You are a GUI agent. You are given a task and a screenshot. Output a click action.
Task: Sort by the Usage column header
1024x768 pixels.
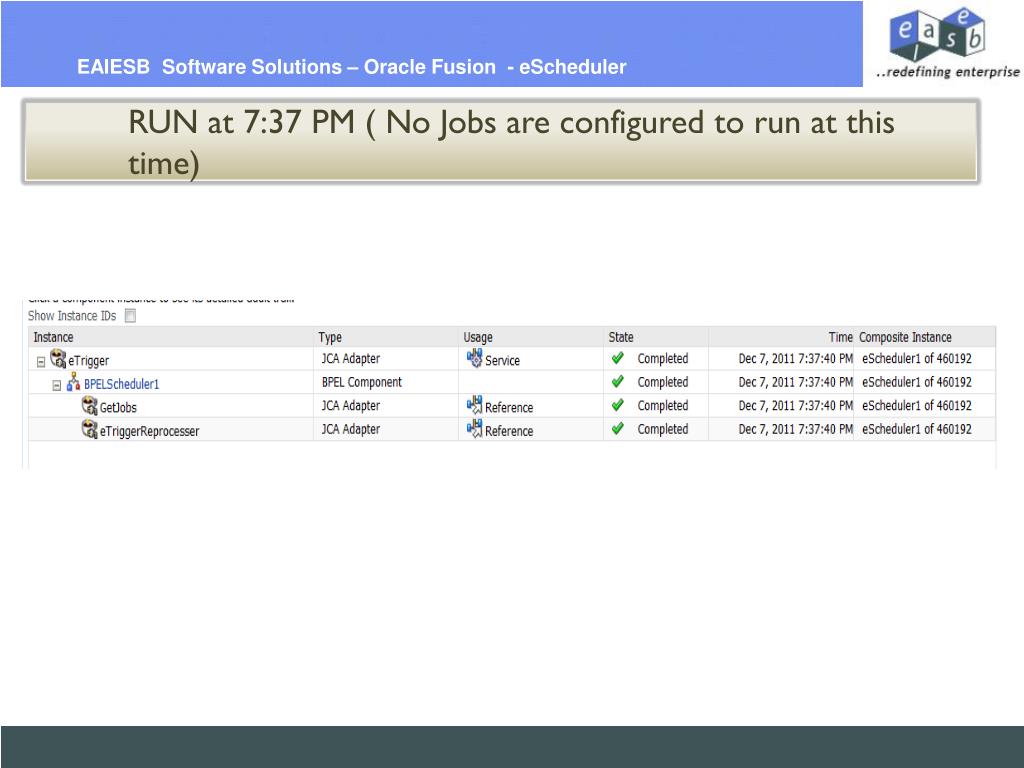pos(478,337)
